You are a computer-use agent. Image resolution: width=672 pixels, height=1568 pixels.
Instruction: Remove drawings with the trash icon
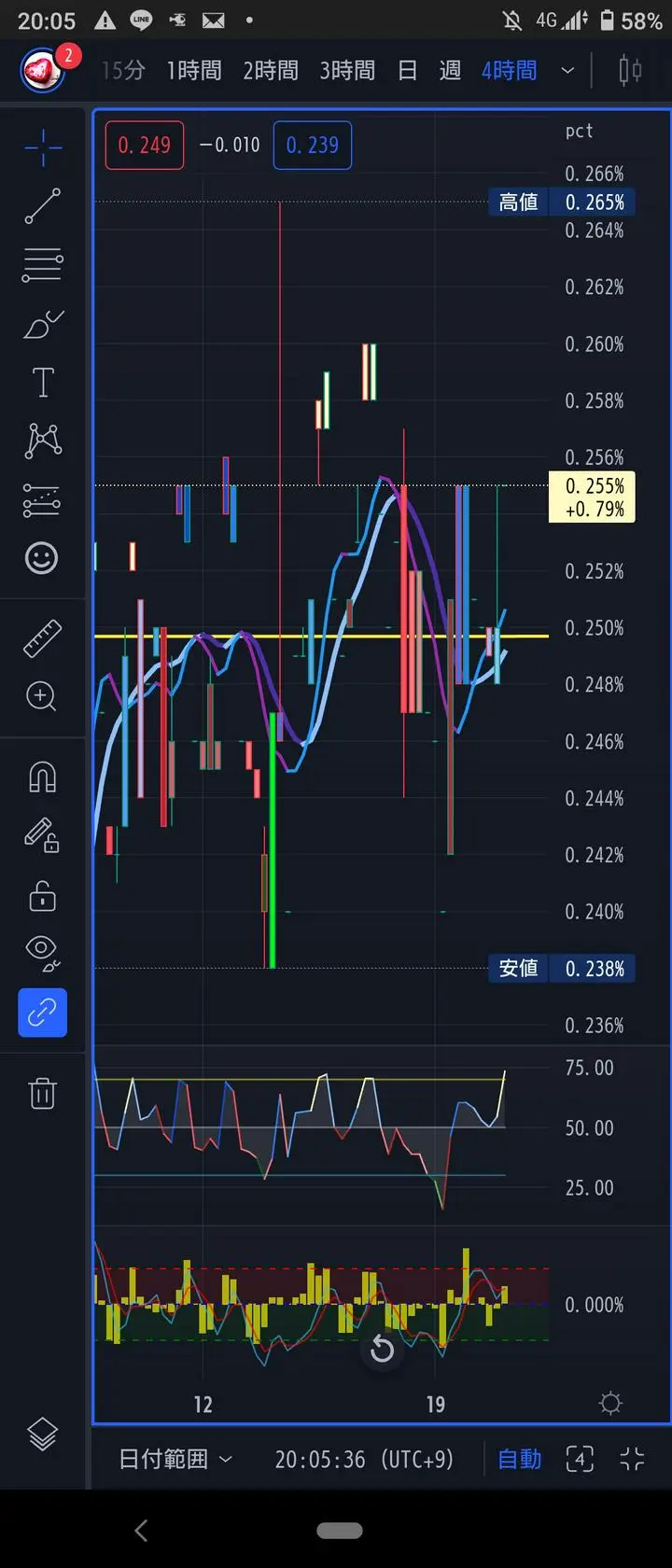[x=43, y=1092]
